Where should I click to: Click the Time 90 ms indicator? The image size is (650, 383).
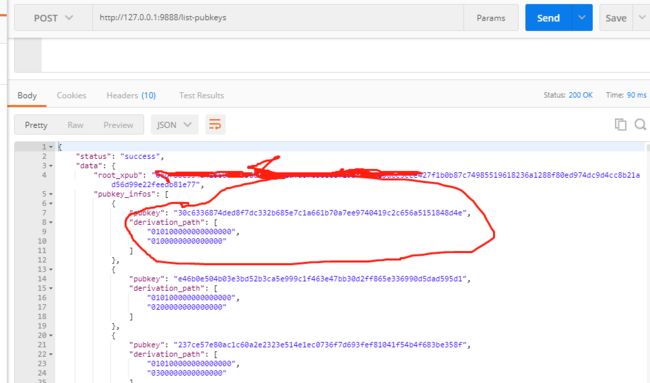pos(626,95)
